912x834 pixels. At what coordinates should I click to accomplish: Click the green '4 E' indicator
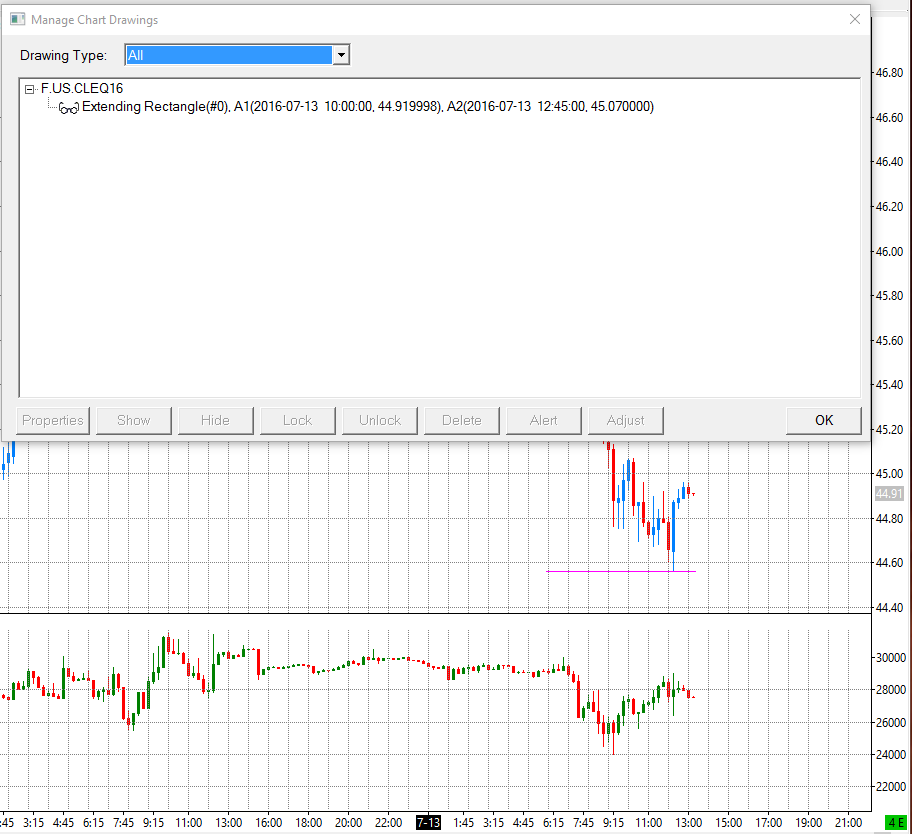(895, 823)
